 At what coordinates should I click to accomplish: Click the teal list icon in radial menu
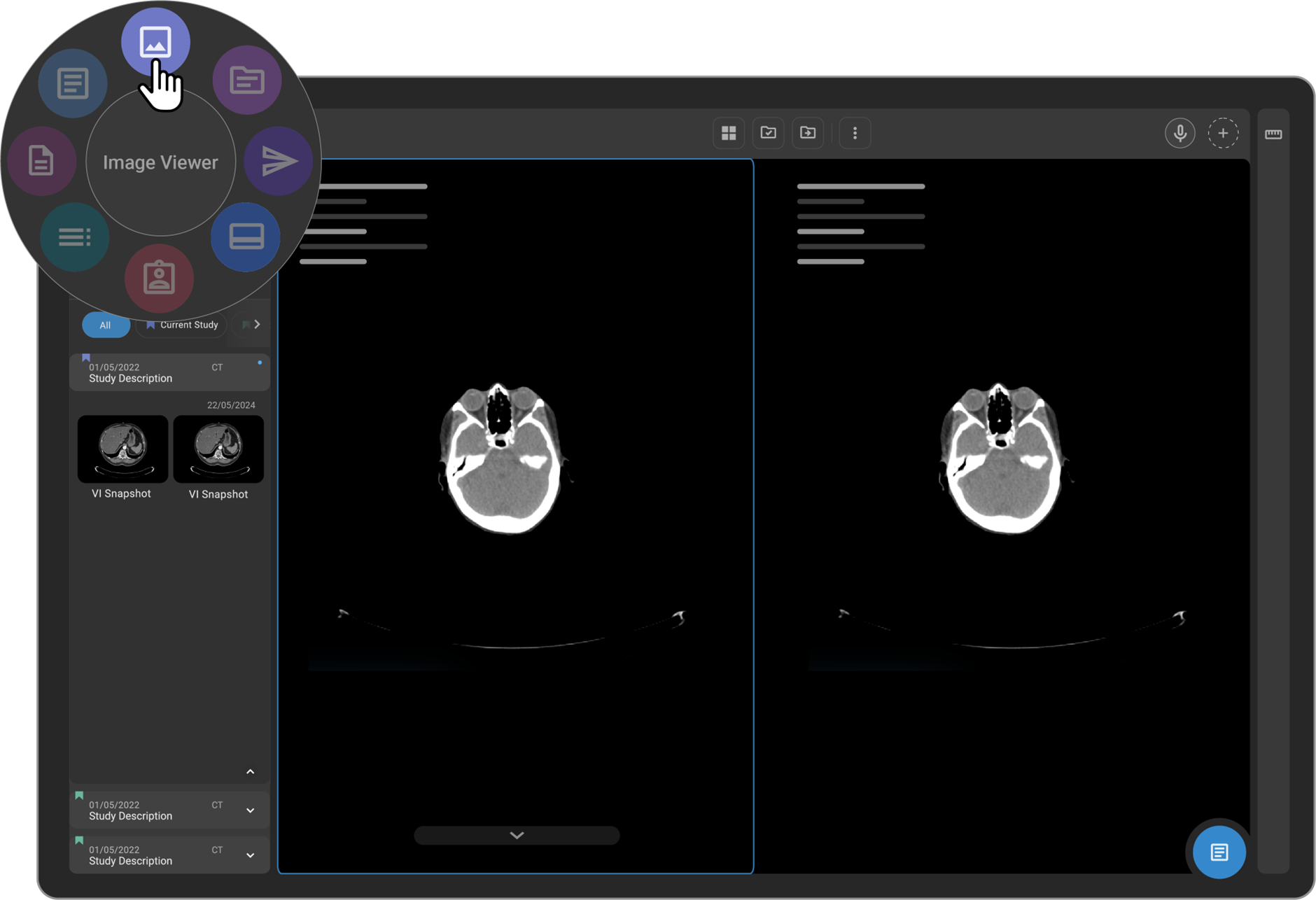tap(74, 237)
